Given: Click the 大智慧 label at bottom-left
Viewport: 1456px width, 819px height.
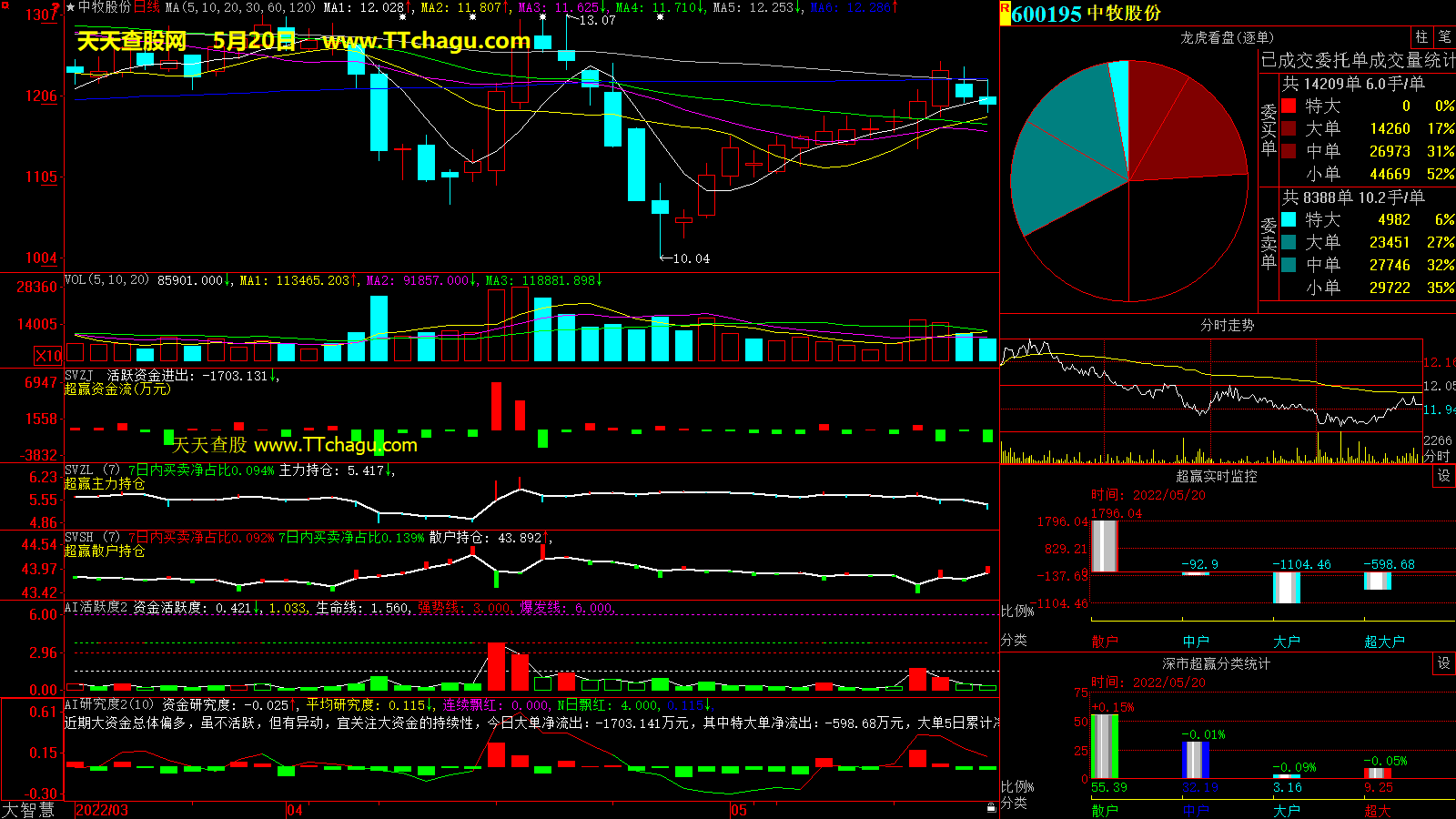Looking at the screenshot, I should tap(28, 810).
